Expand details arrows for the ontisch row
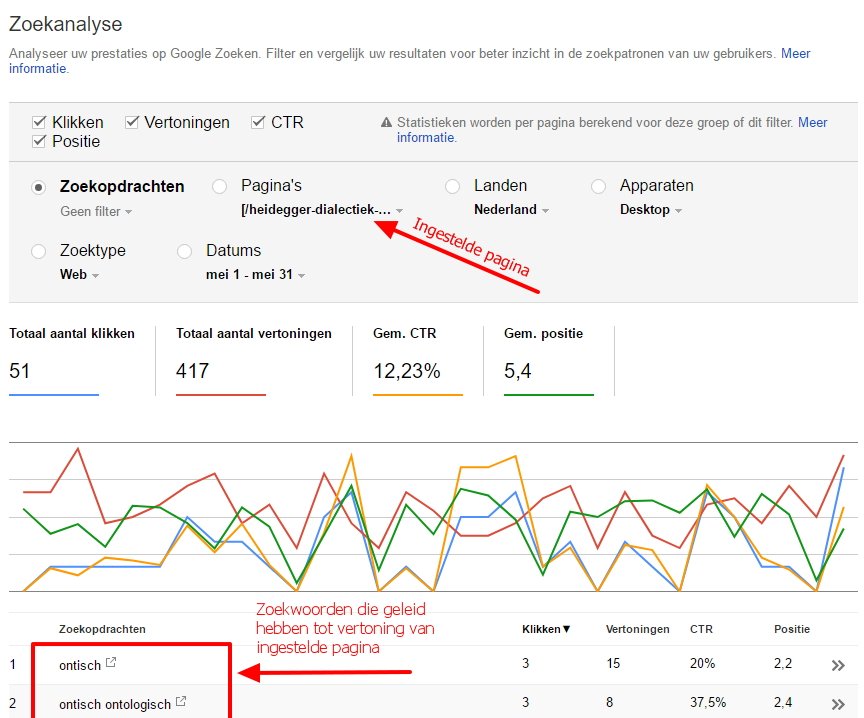 (838, 665)
